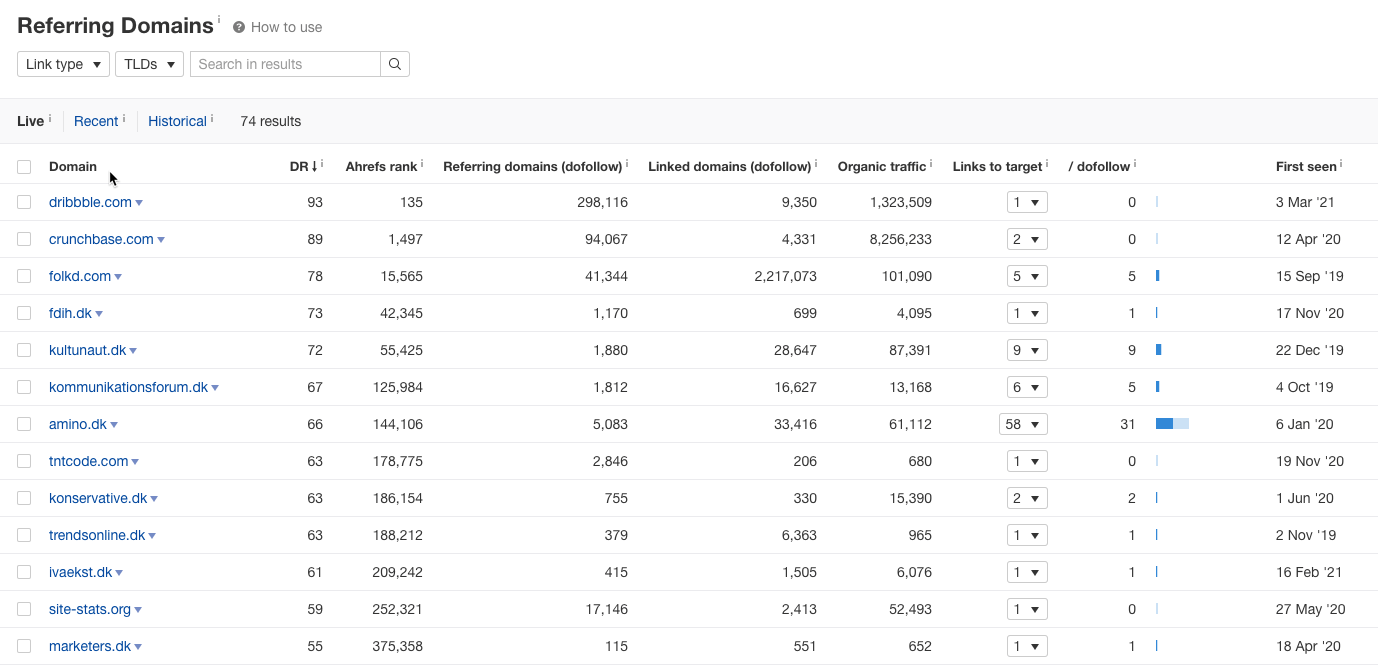The width and height of the screenshot is (1378, 670).
Task: Open links-to-target dropdown for crunchbase.com
Action: point(1027,239)
